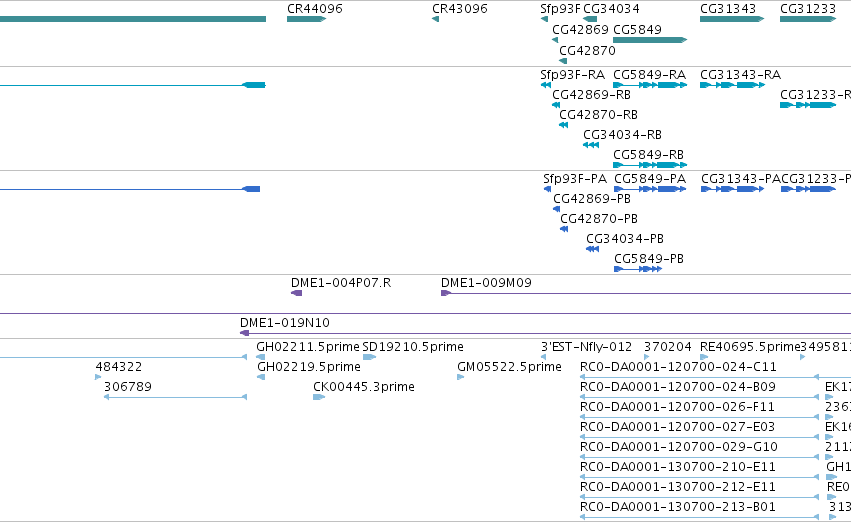This screenshot has height=522, width=851.
Task: Open RC0-DA0001-130700-212-E11 EST label
Action: click(677, 487)
